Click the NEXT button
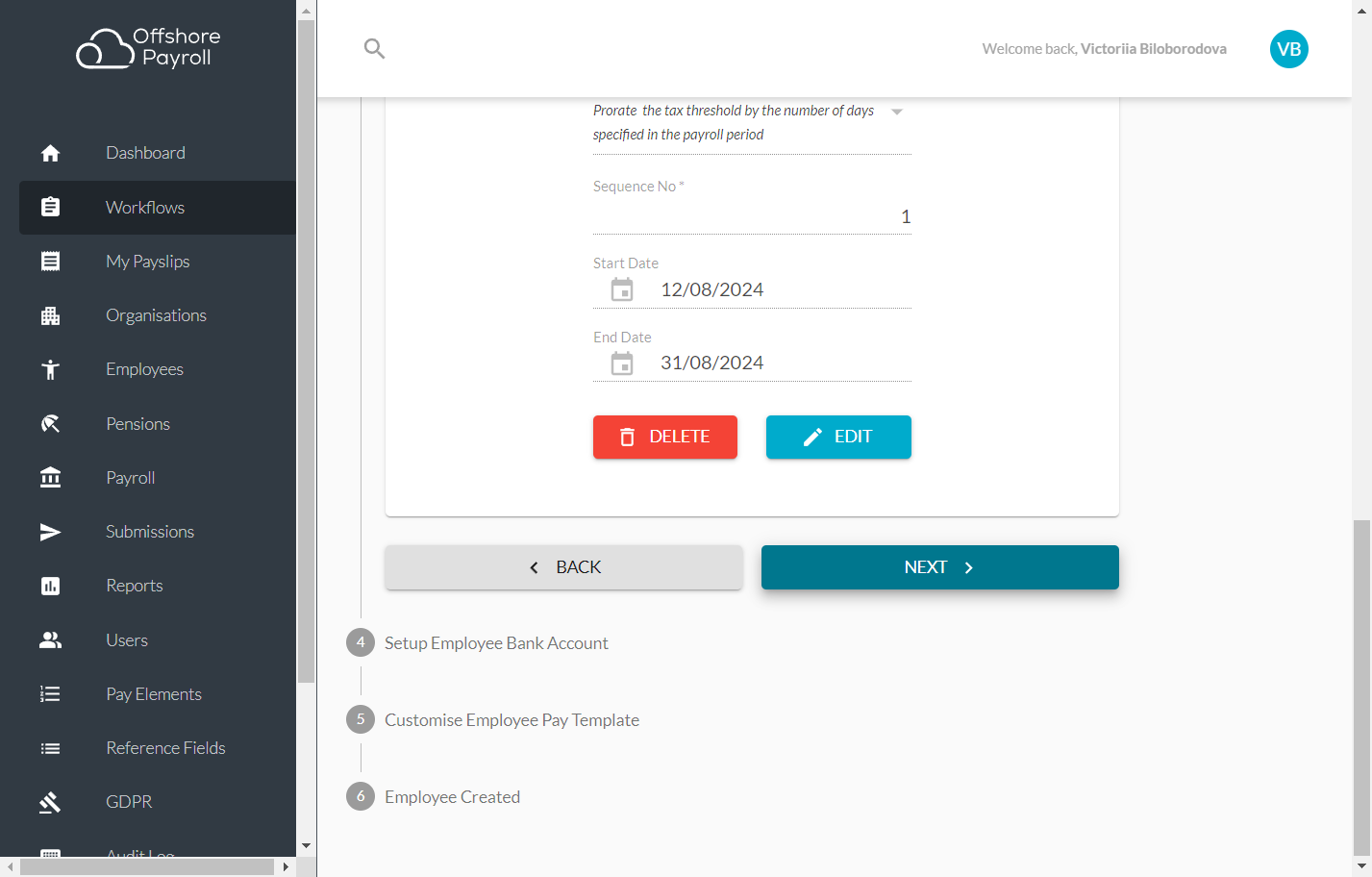 (940, 567)
